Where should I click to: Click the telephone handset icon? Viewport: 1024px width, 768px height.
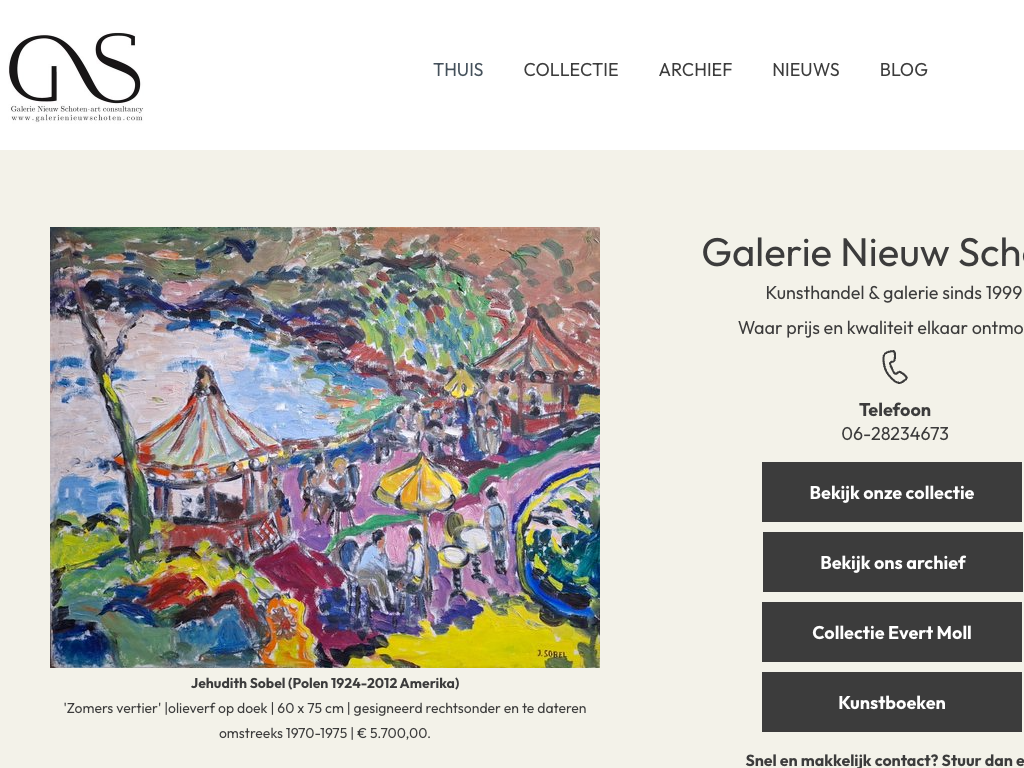(x=894, y=367)
